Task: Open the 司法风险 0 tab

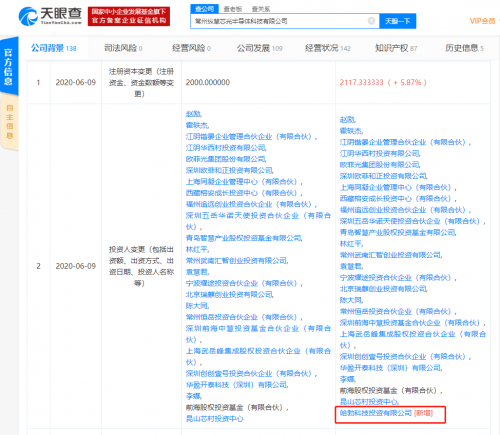Action: click(x=123, y=48)
